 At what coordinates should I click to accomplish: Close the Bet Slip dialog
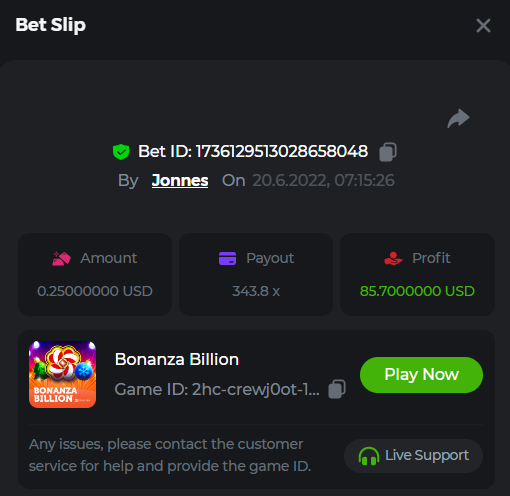coord(483,26)
